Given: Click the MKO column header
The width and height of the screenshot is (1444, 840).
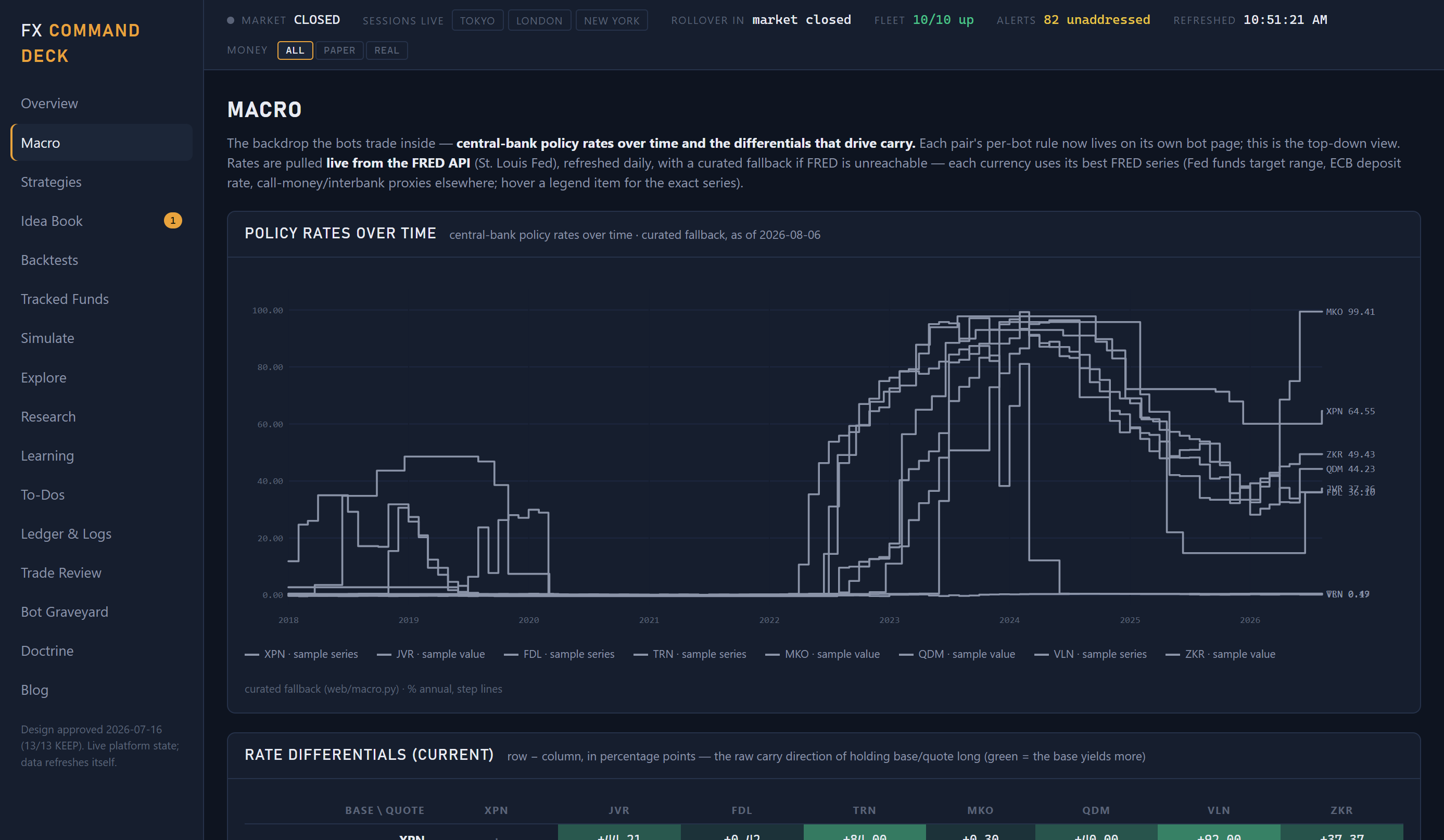Looking at the screenshot, I should (x=980, y=810).
